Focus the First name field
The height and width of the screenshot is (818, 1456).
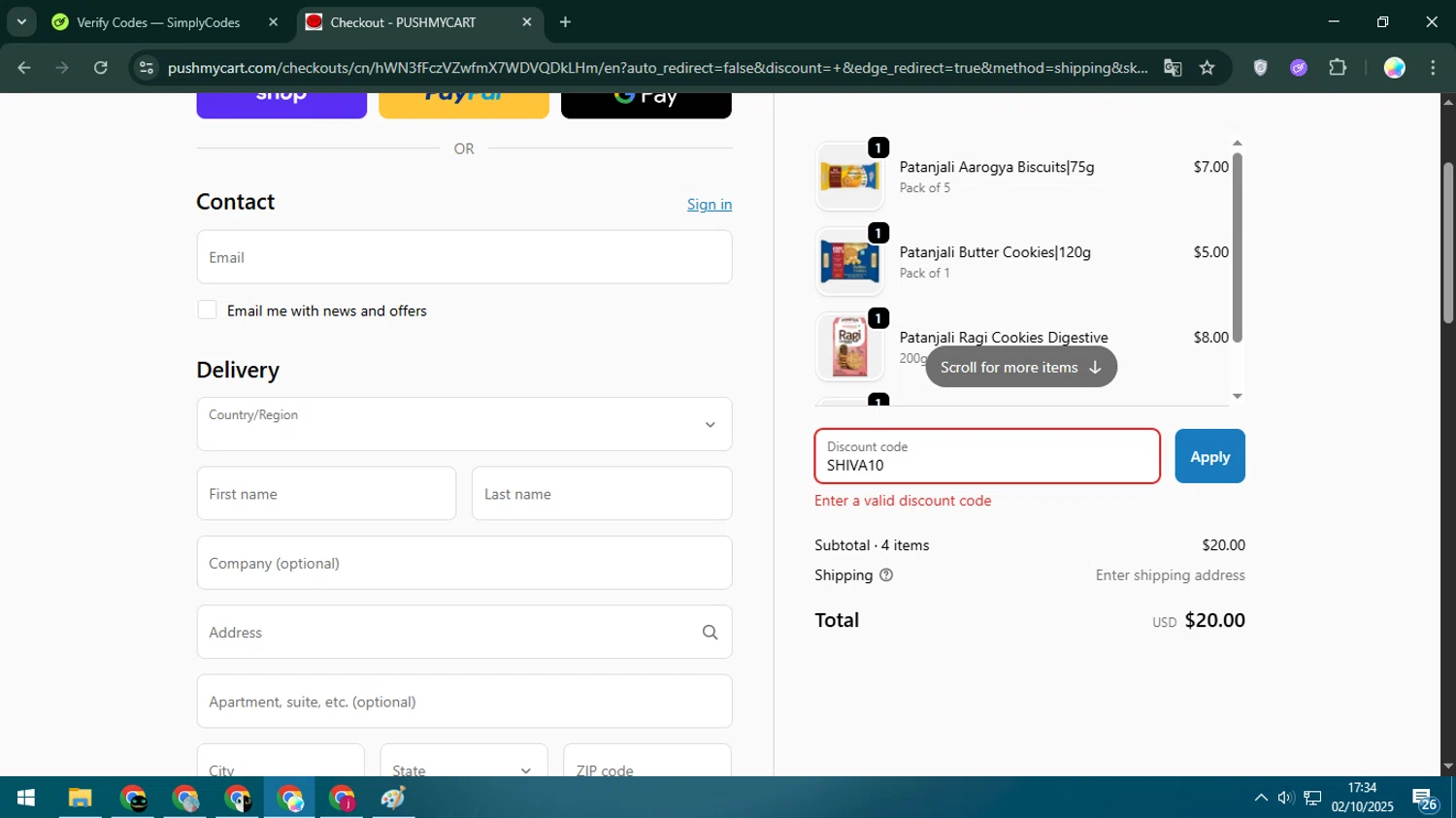pyautogui.click(x=326, y=494)
